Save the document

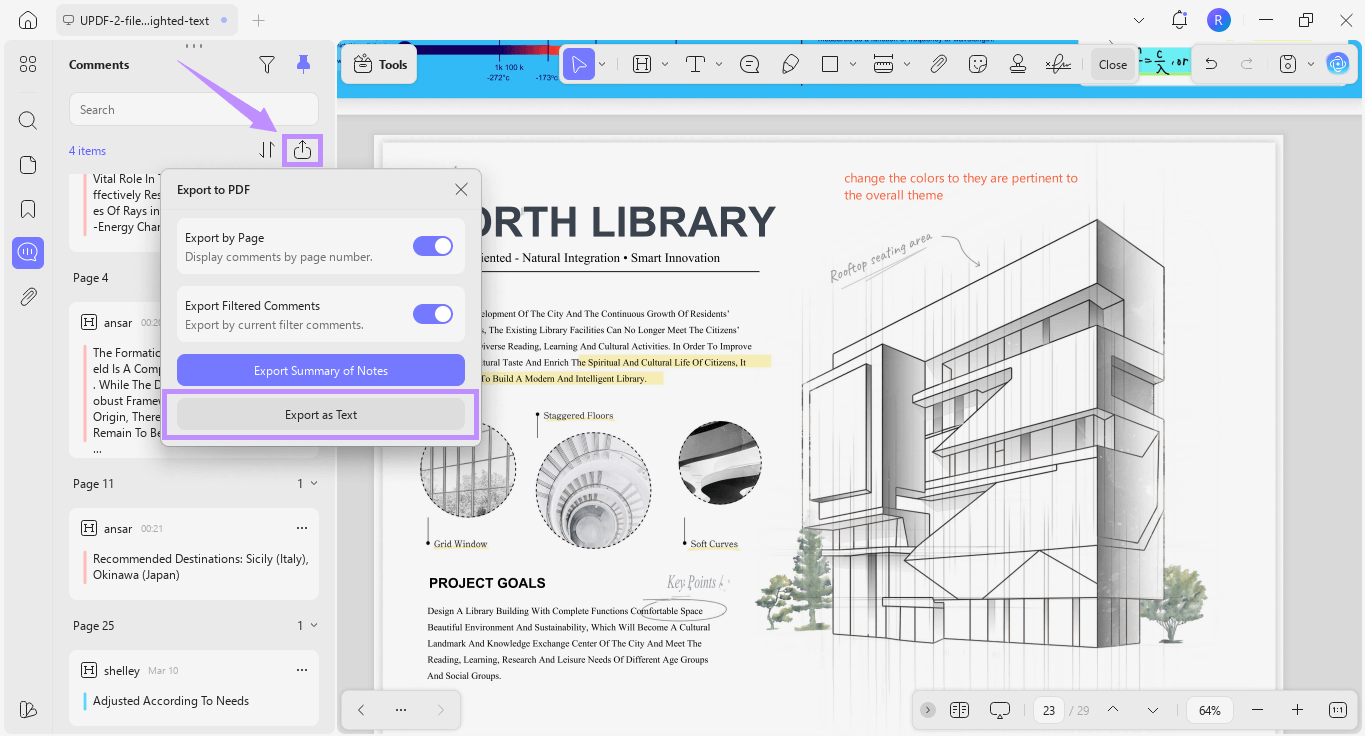coord(1288,64)
